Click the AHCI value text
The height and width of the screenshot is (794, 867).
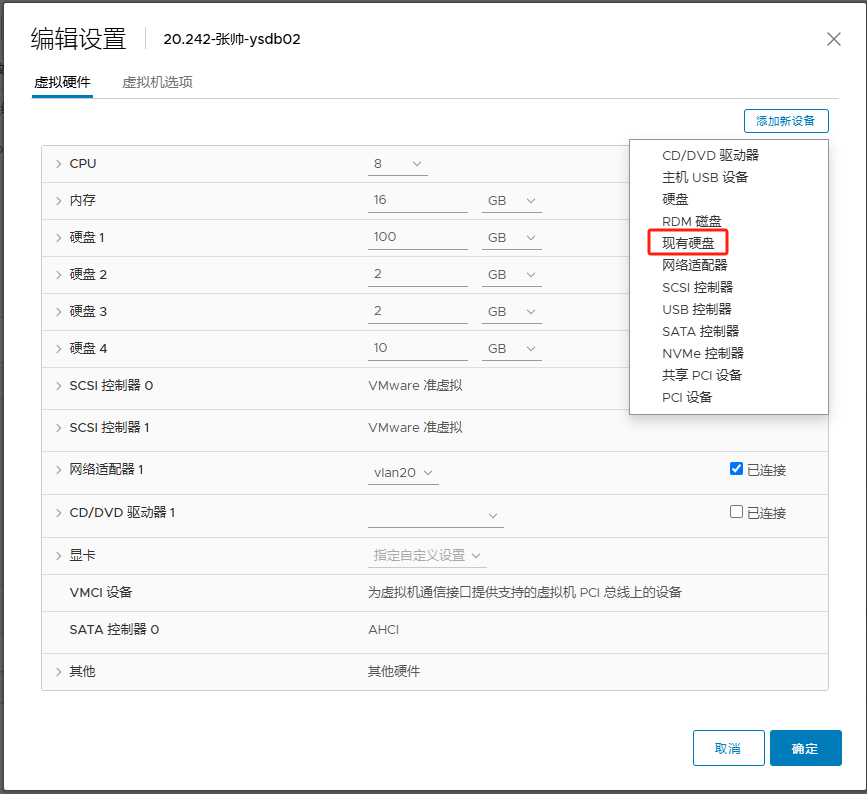coord(384,630)
